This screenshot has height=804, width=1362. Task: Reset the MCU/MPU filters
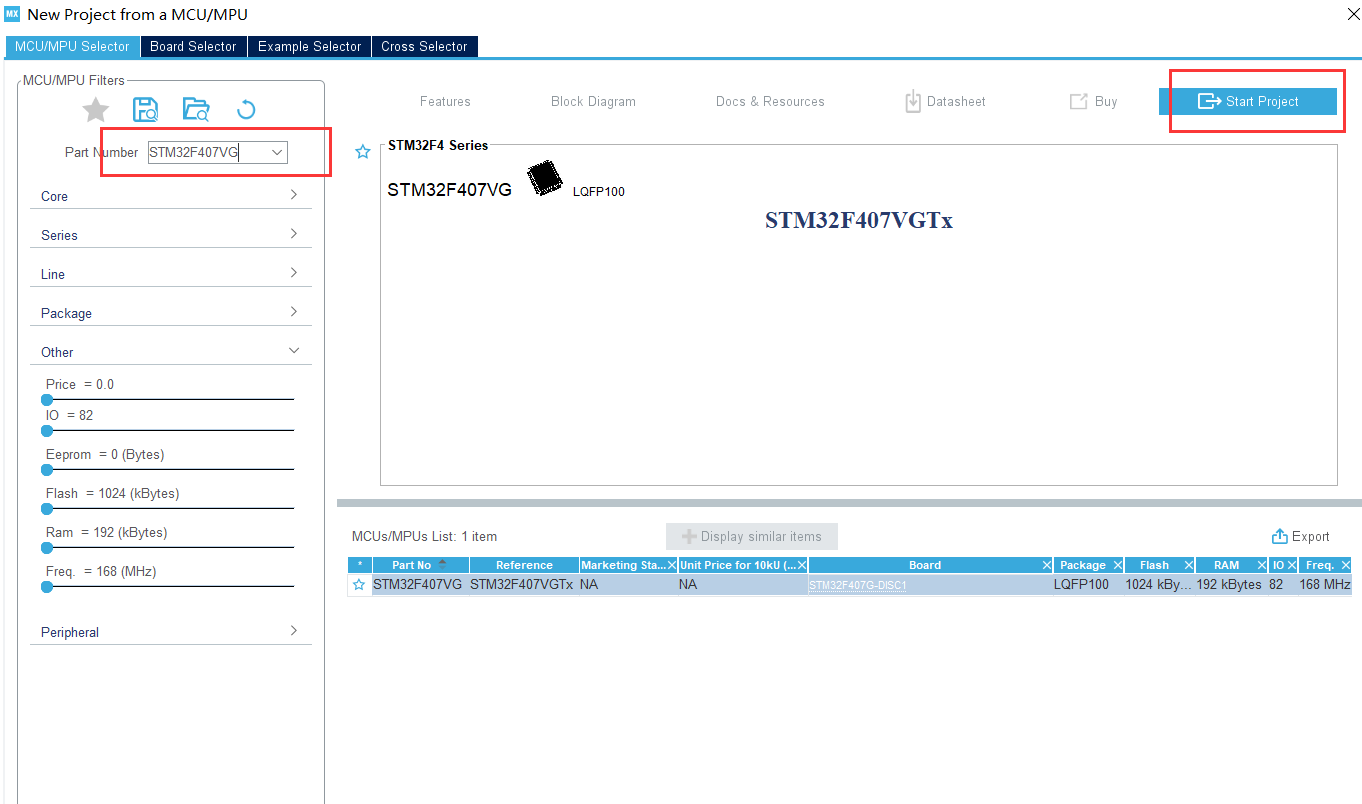[x=246, y=109]
